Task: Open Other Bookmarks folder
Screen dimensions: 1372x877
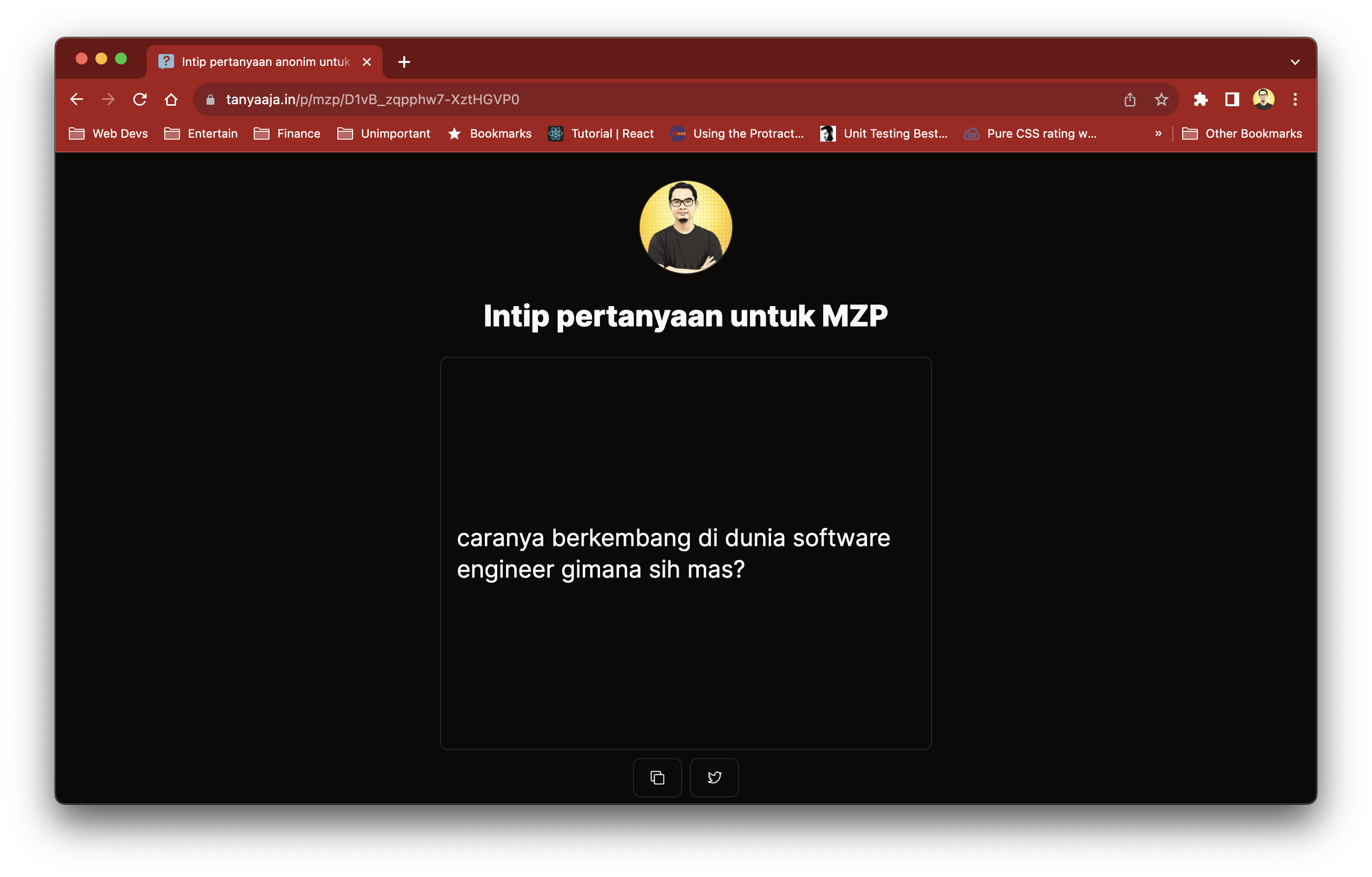Action: pos(1242,133)
